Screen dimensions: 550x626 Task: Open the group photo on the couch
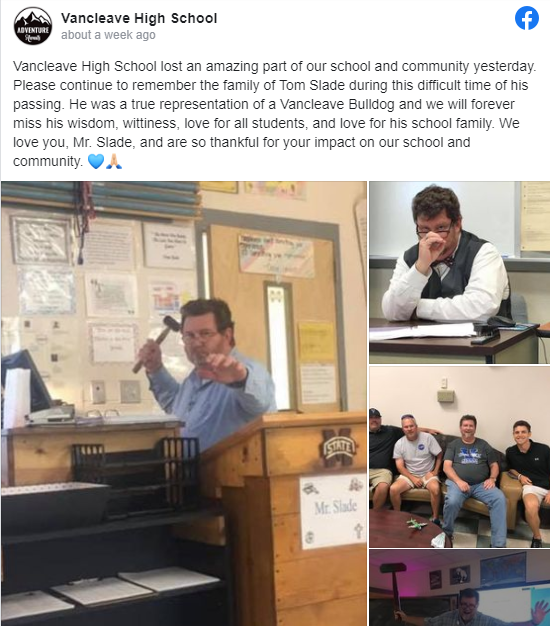pyautogui.click(x=459, y=457)
